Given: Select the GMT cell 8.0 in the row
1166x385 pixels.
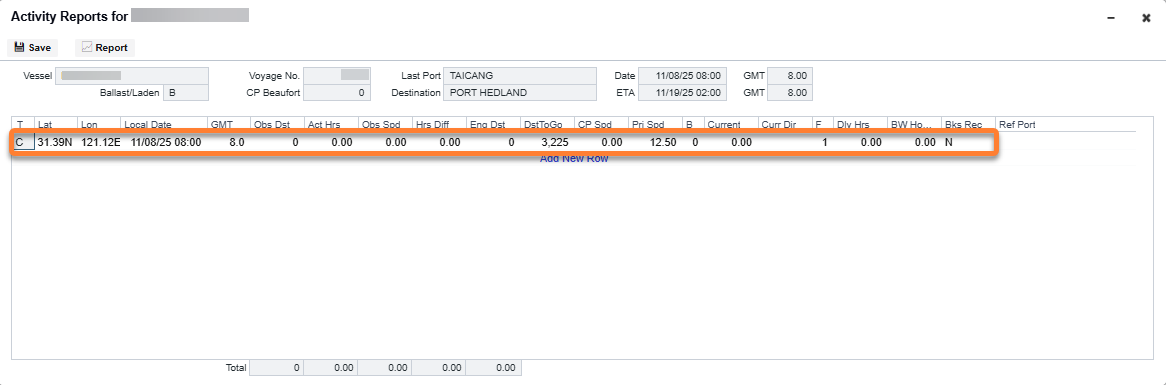Looking at the screenshot, I should click(229, 142).
